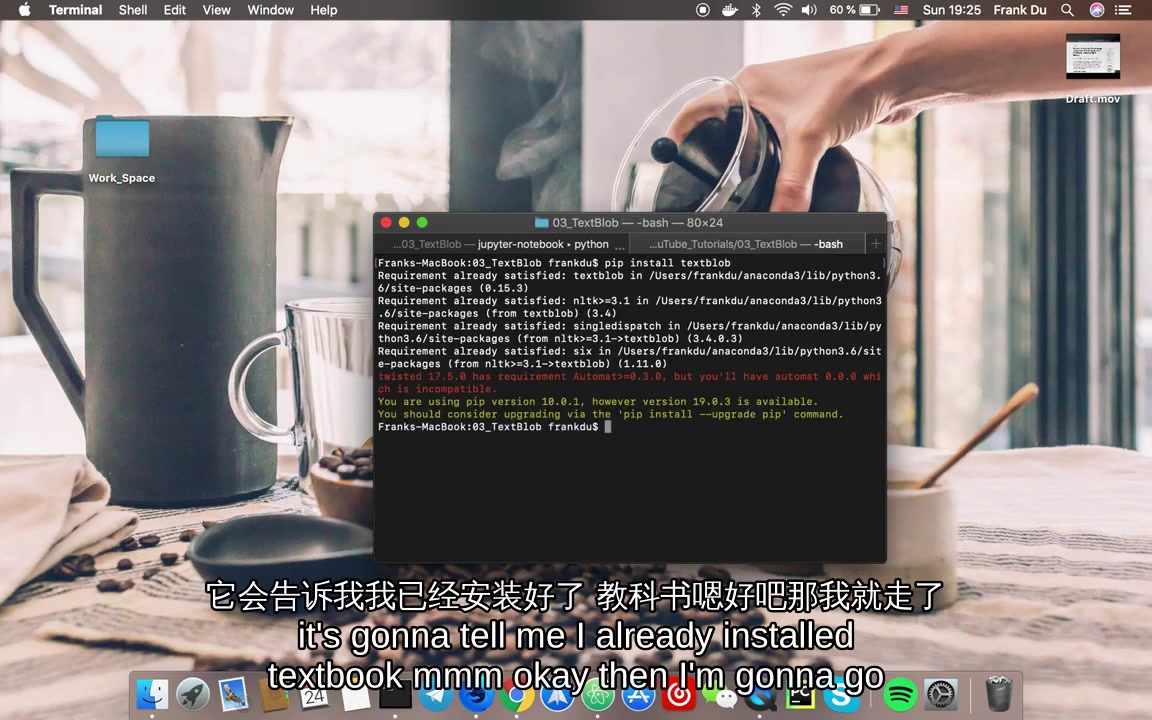Open the Shell menu in the menu bar
Screen dimensions: 1152x720
[x=133, y=10]
